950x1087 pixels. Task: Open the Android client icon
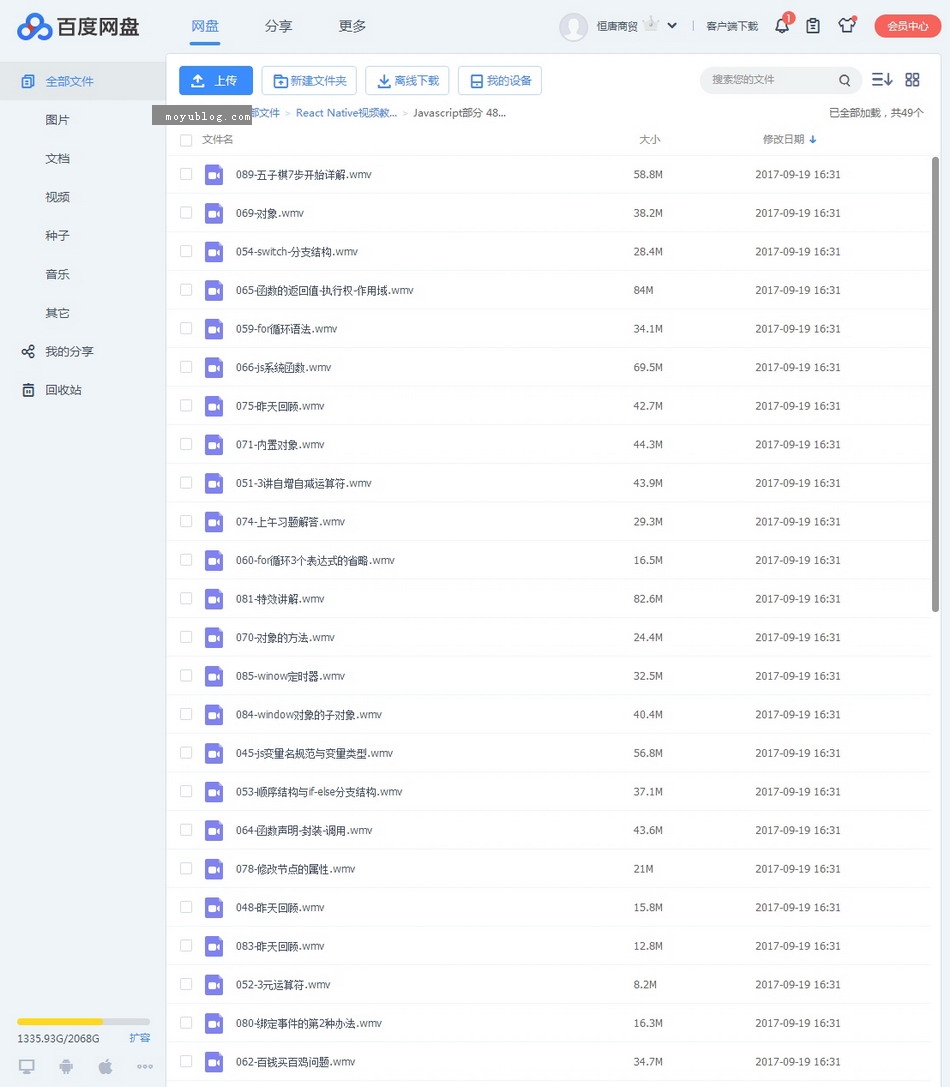[66, 1066]
